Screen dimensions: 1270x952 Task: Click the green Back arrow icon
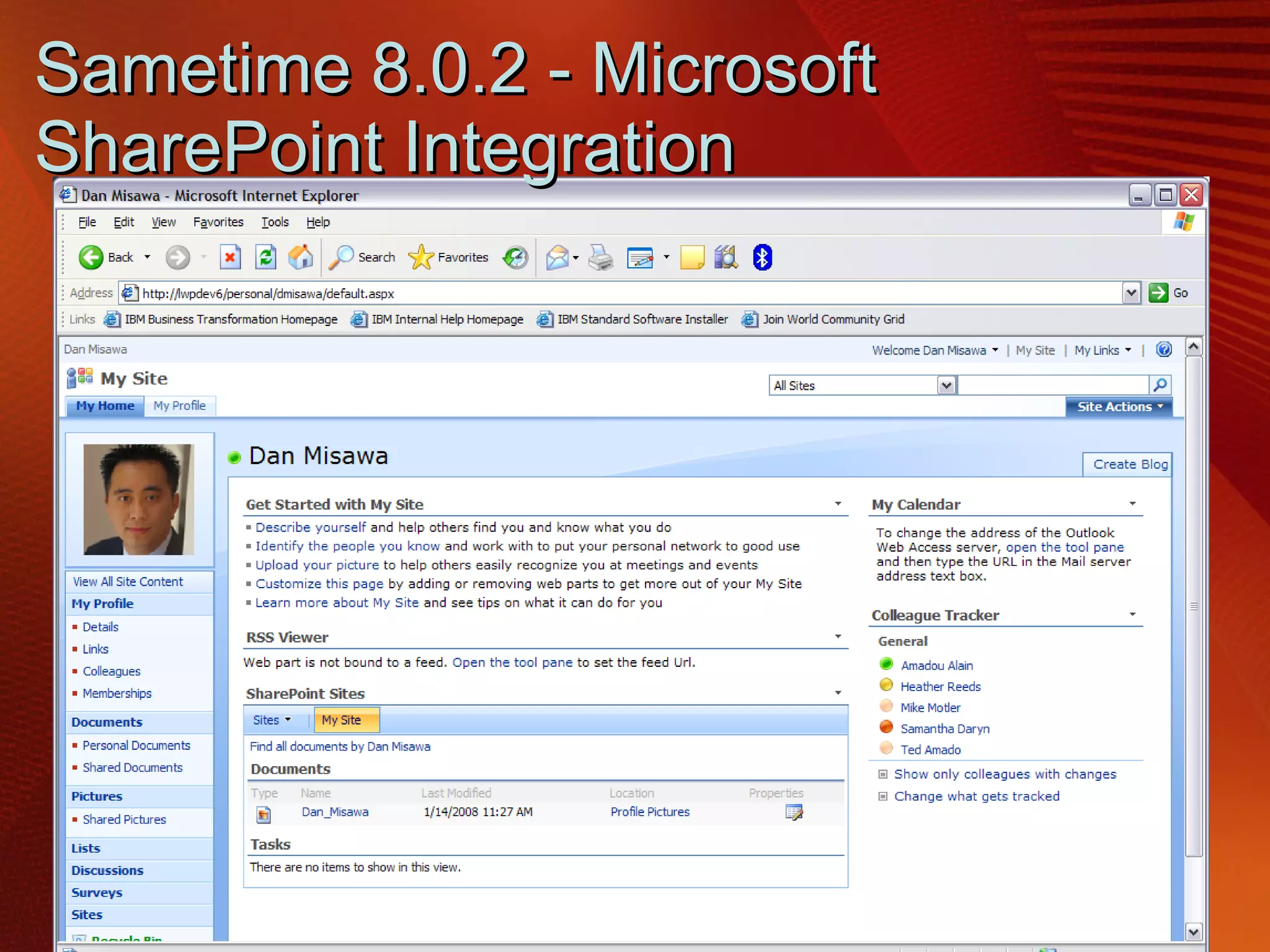point(91,257)
